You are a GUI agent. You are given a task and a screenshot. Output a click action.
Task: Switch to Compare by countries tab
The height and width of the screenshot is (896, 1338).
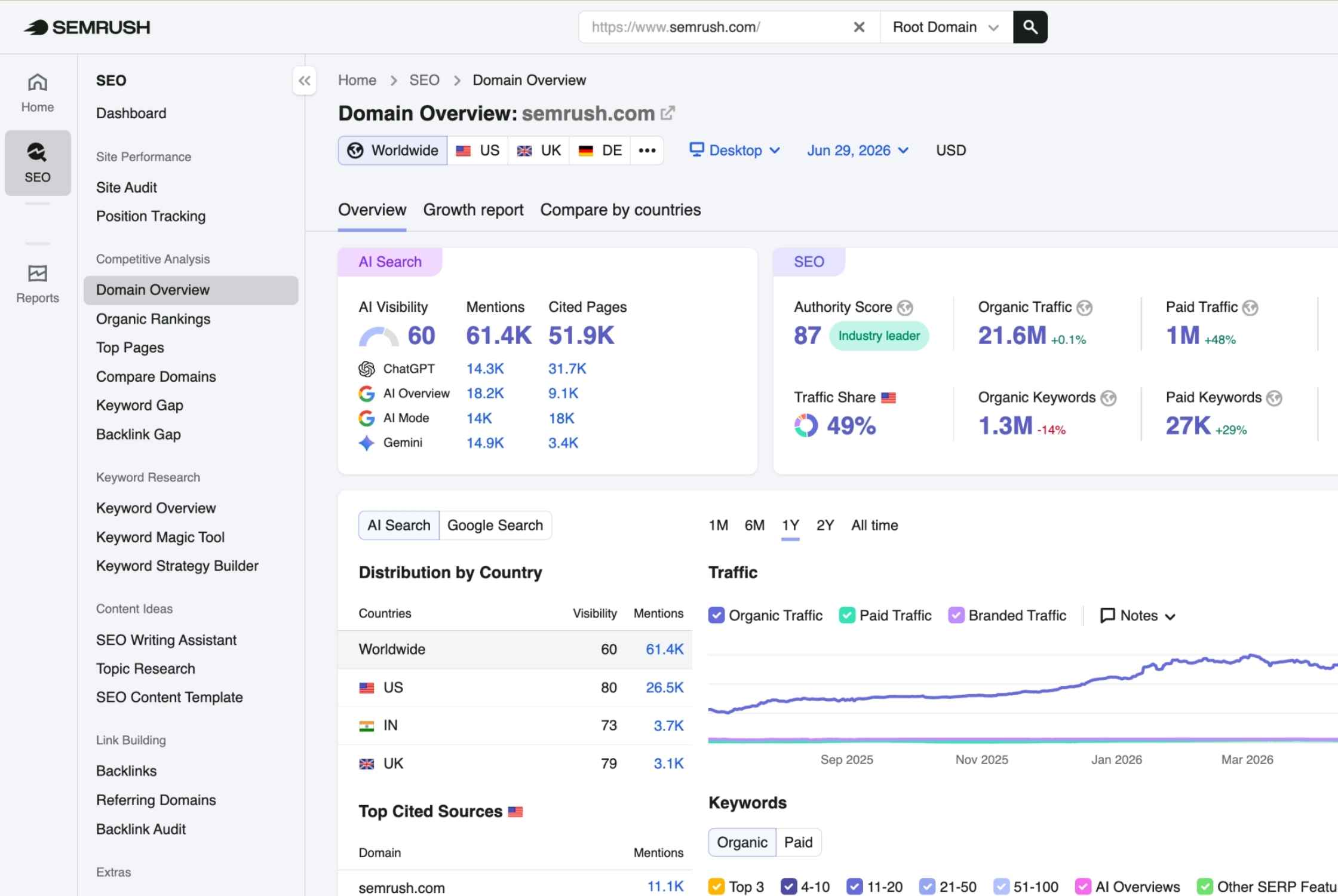coord(621,210)
